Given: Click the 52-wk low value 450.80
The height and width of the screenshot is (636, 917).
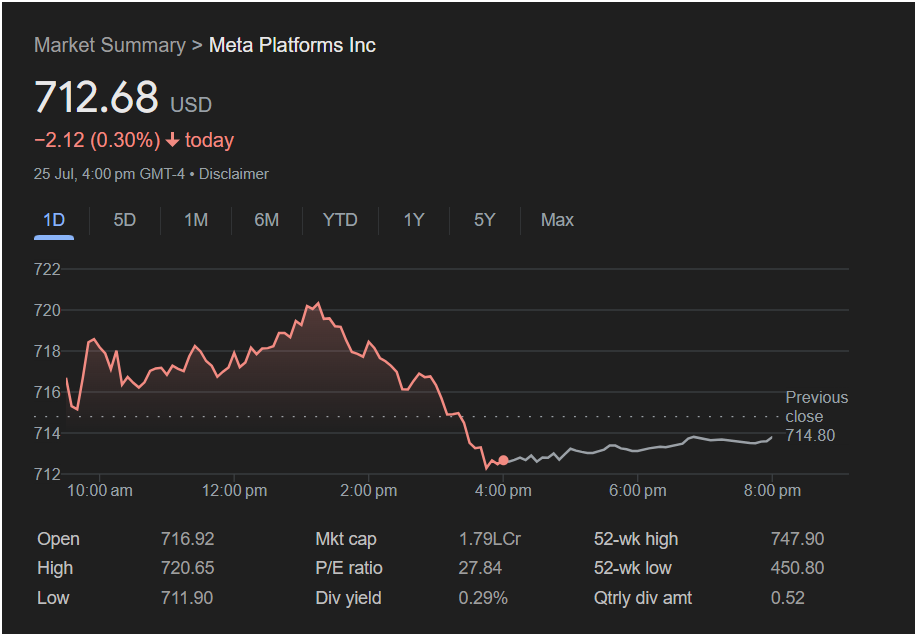Looking at the screenshot, I should pos(798,568).
